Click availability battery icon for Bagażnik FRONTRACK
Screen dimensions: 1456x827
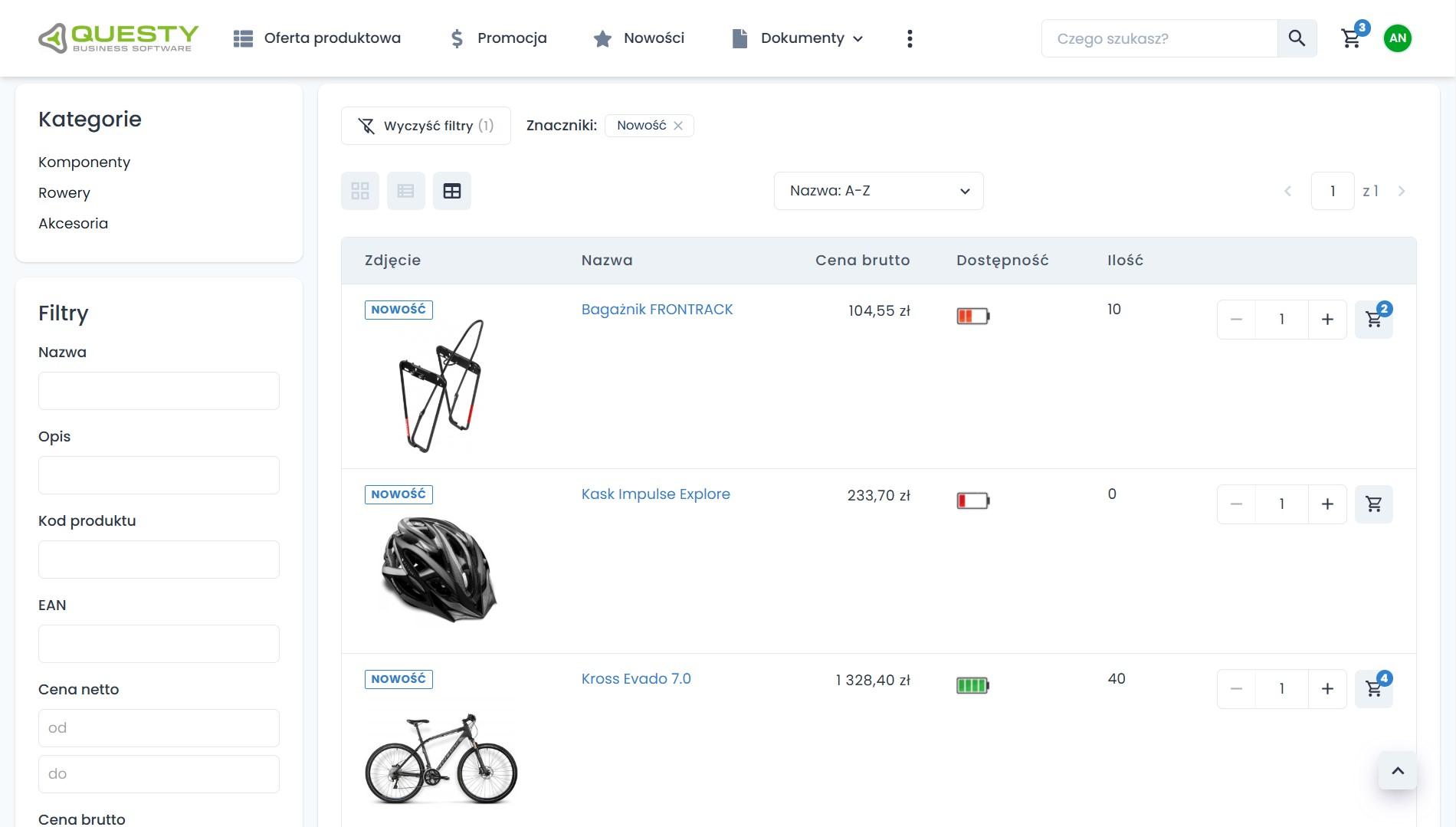point(973,316)
